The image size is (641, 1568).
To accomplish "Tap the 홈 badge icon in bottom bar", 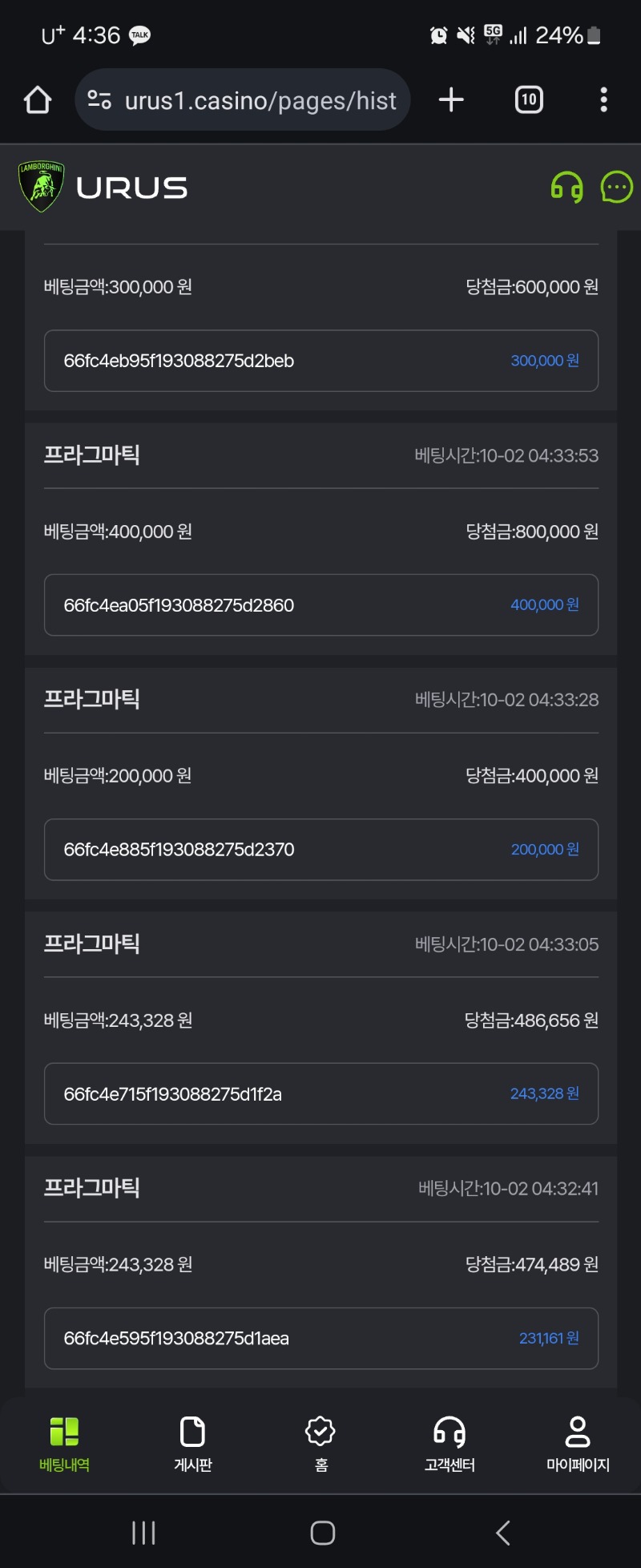I will click(320, 1445).
